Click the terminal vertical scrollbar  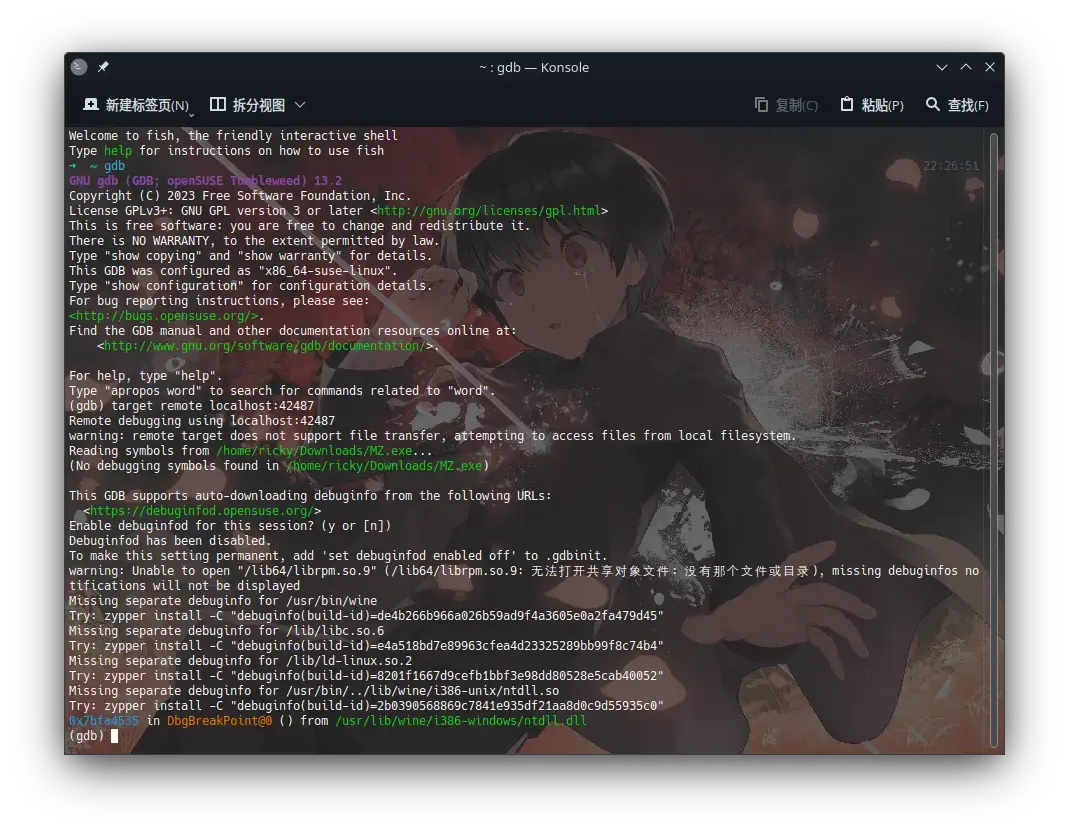point(993,440)
